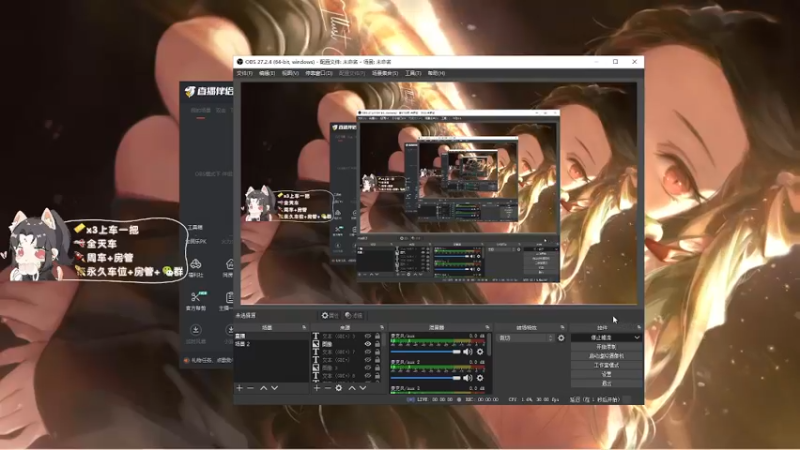Adjust the first 麦克风/Aux volume slider
The width and height of the screenshot is (800, 450).
point(426,352)
